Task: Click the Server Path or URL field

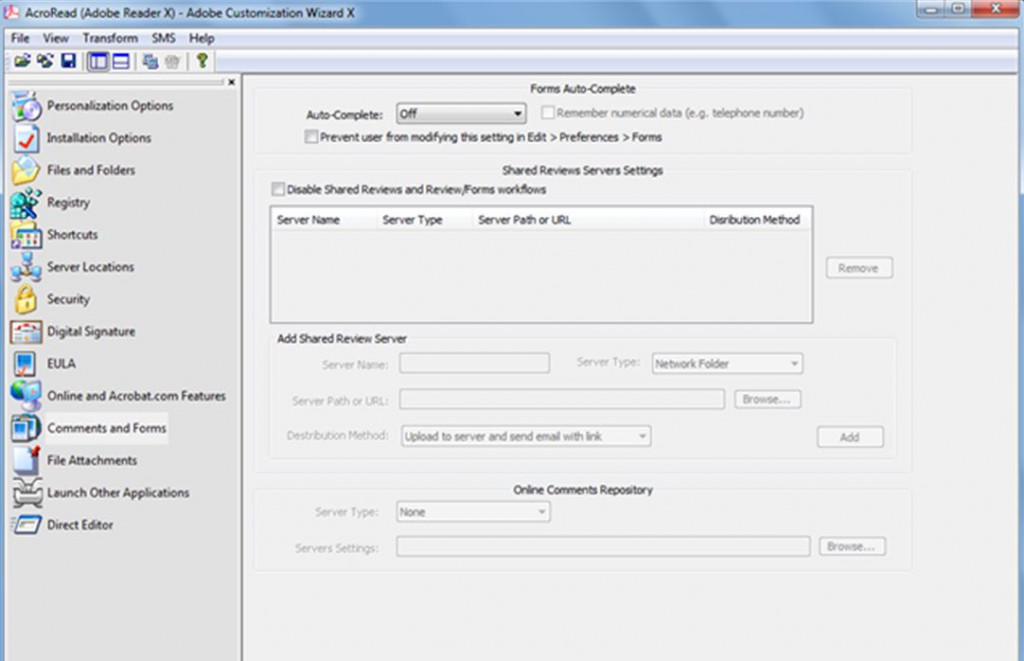Action: tap(562, 399)
